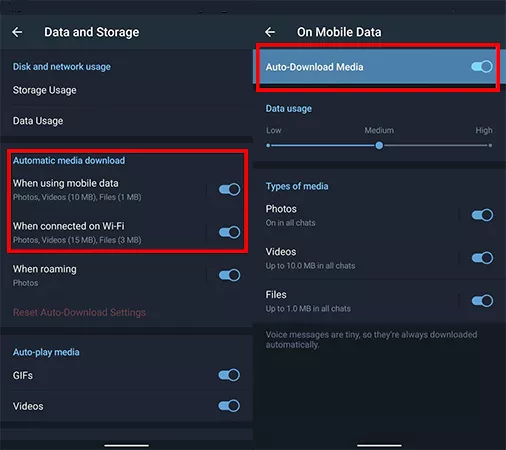Viewport: 506px width, 450px height.
Task: Tap Reset Auto-Download Settings
Action: [79, 312]
